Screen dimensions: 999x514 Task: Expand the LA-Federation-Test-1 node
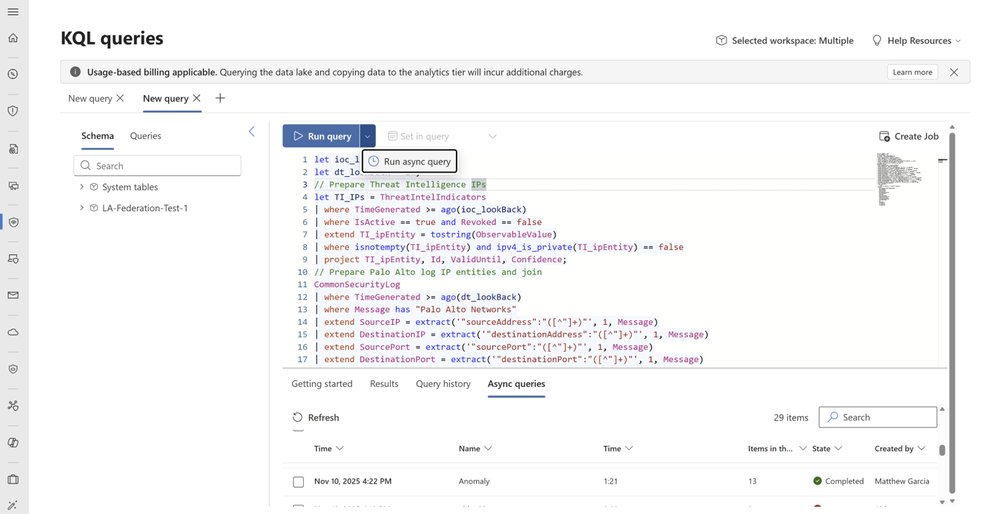click(82, 208)
